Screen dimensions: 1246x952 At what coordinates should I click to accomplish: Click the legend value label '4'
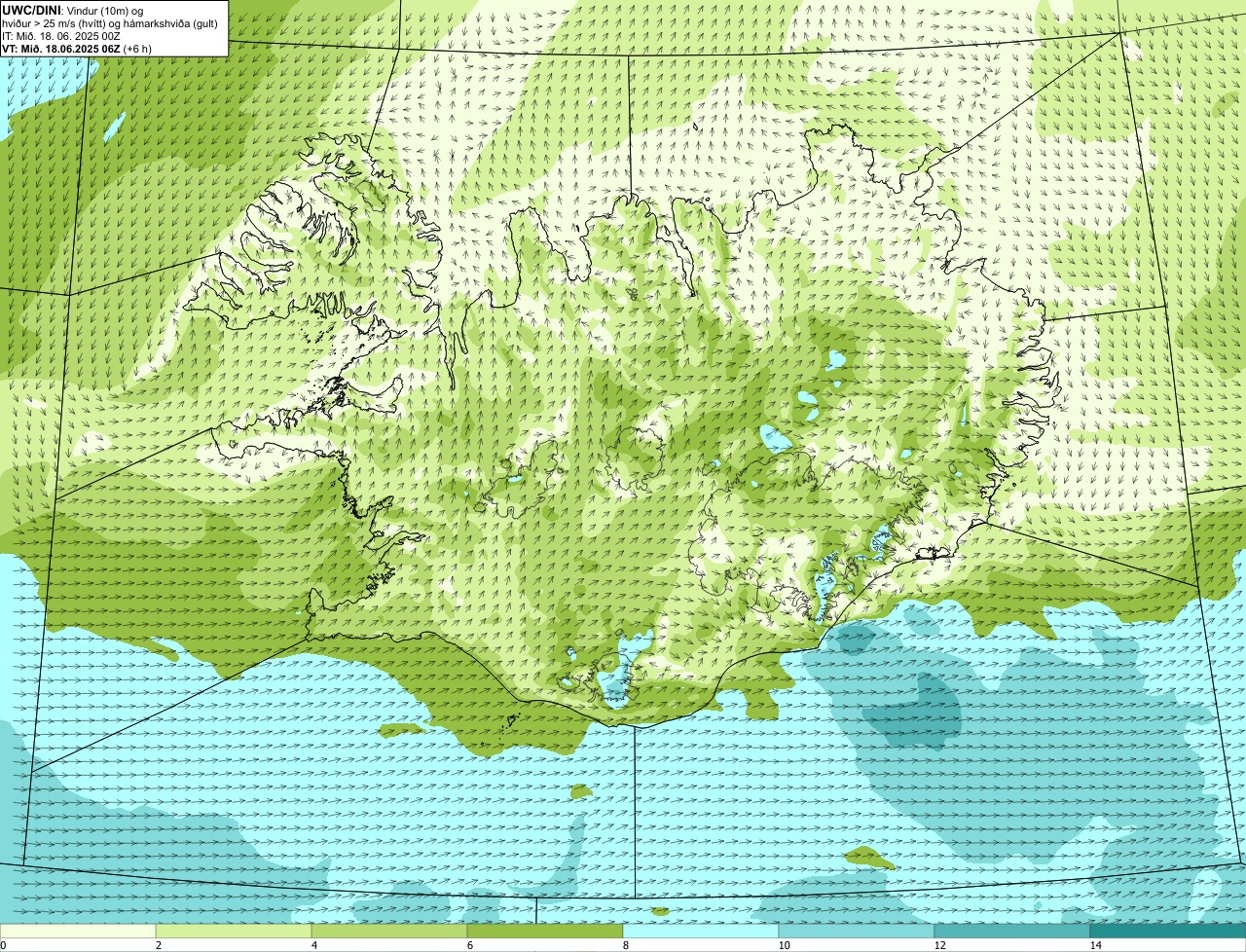pos(313,945)
